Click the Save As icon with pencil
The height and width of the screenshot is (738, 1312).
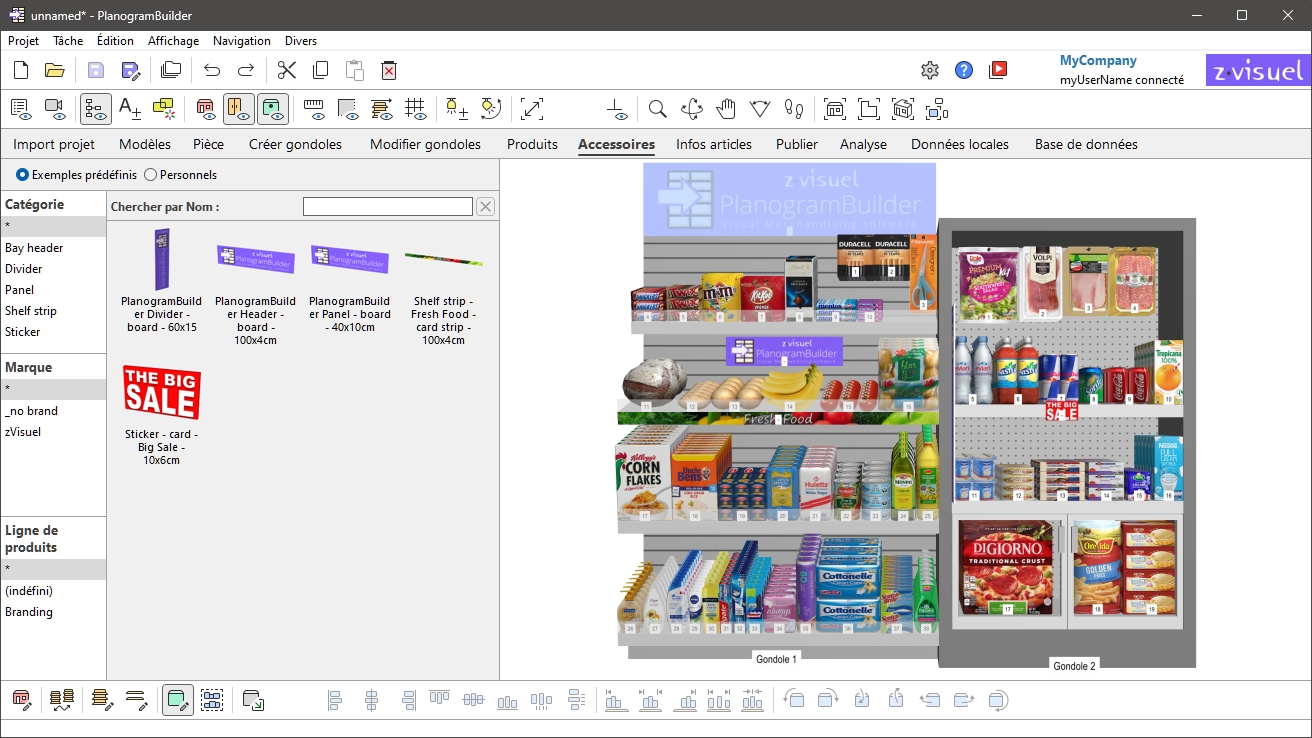point(130,70)
